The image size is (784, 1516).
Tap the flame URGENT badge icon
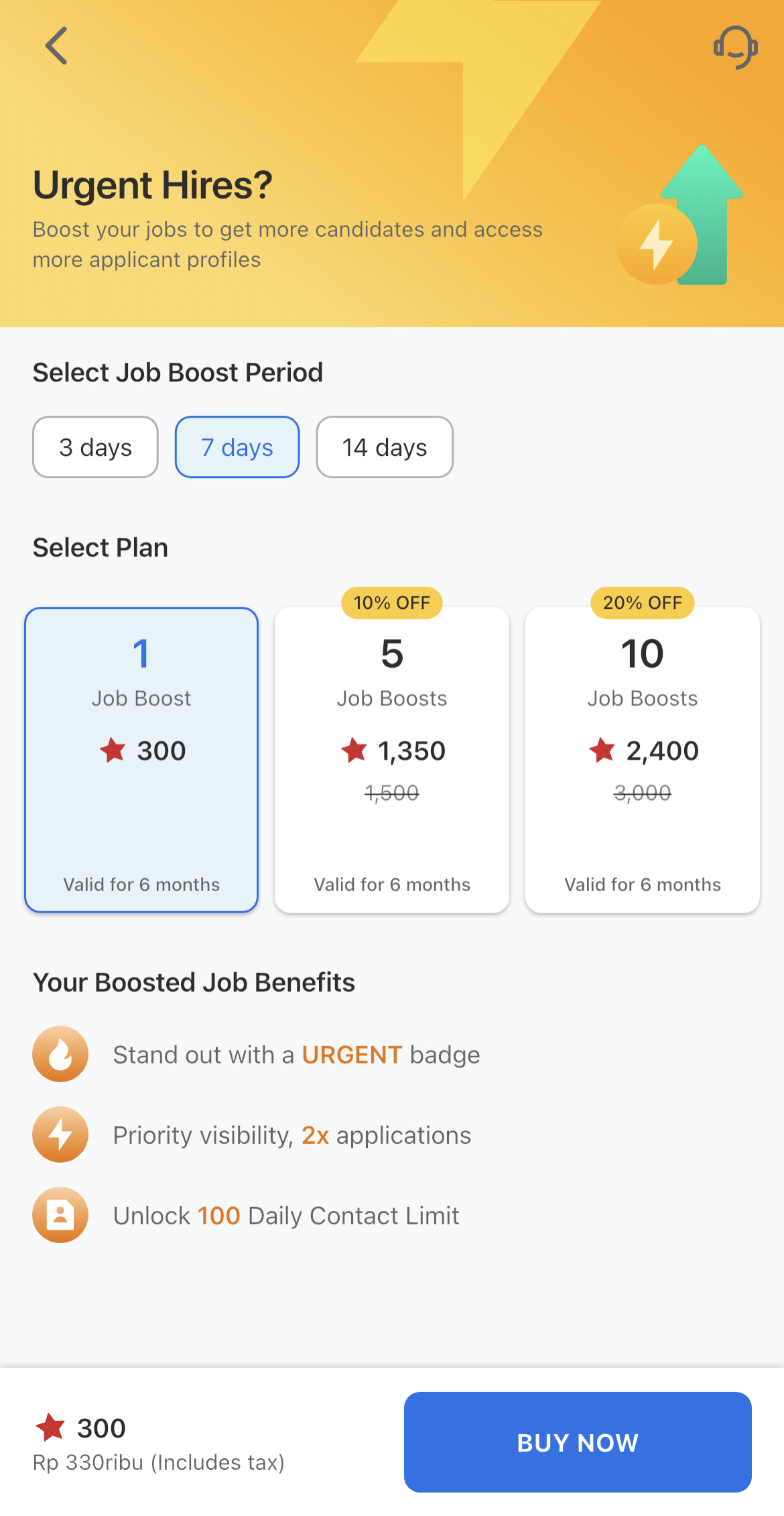click(60, 1054)
